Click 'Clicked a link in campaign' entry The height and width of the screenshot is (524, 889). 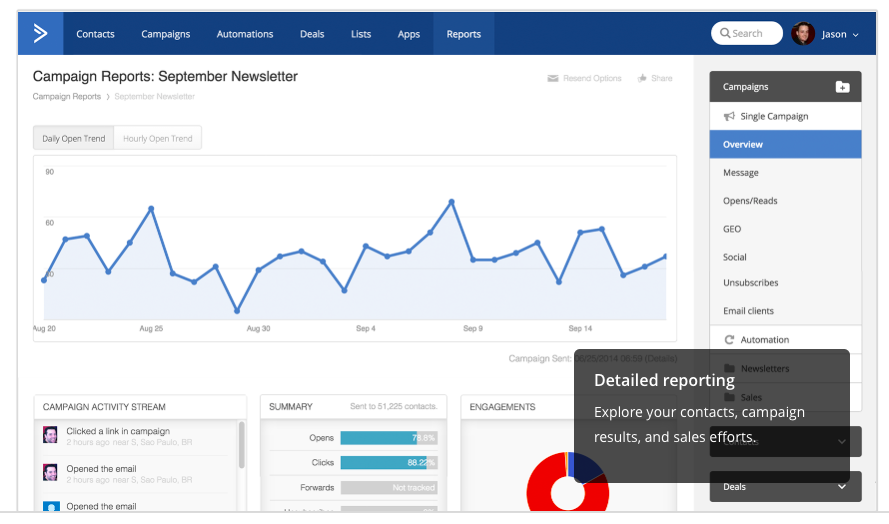click(118, 431)
